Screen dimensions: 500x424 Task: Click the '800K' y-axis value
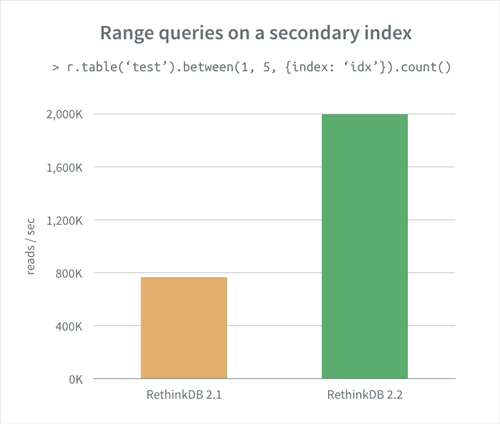pyautogui.click(x=69, y=274)
